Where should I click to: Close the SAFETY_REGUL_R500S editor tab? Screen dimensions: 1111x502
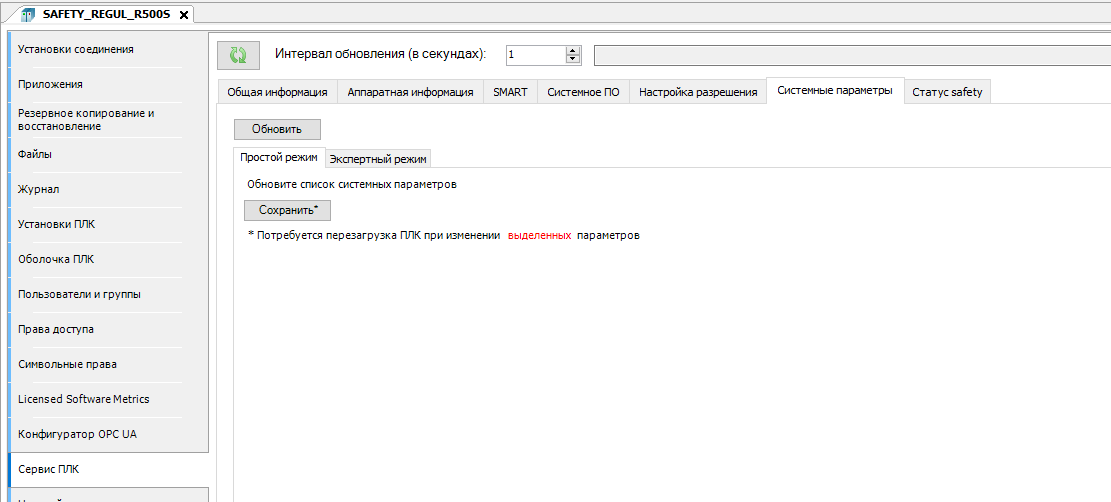click(x=183, y=14)
